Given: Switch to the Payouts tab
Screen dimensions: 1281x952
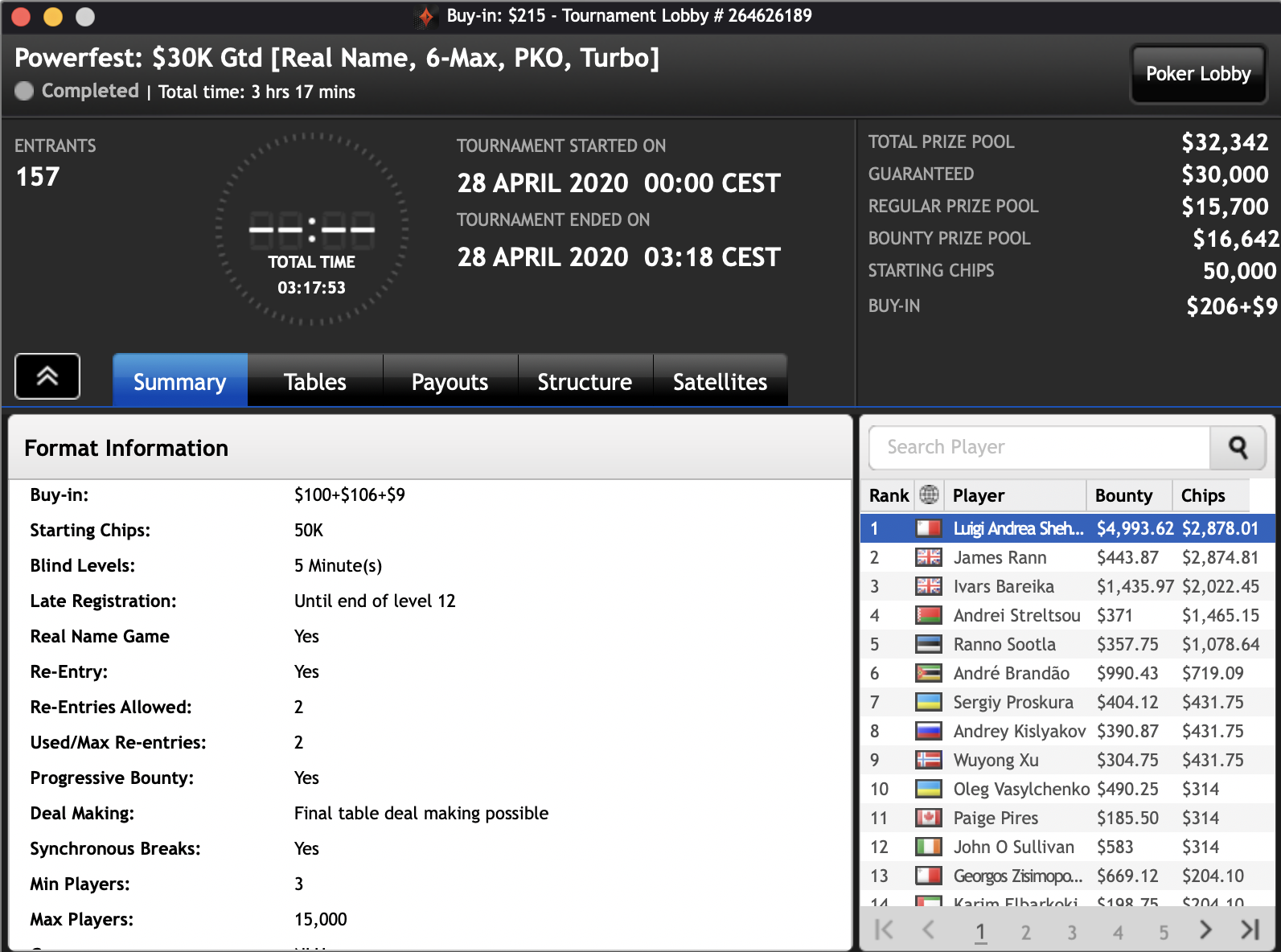Looking at the screenshot, I should tap(450, 382).
